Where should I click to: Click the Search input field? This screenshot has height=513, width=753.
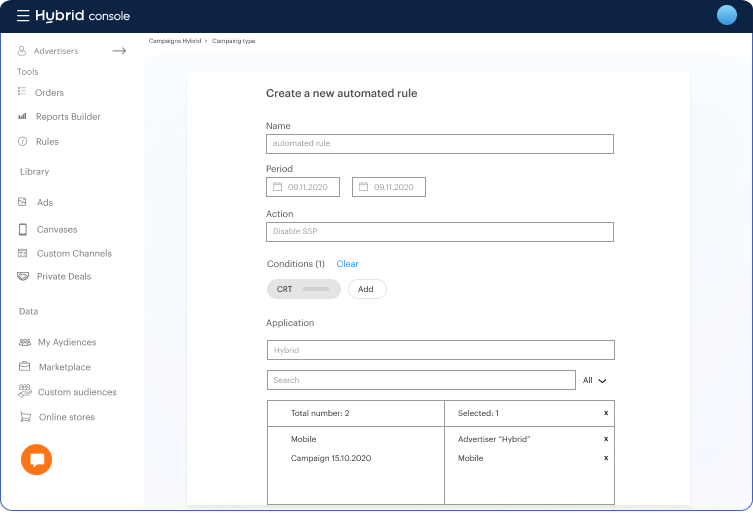421,380
